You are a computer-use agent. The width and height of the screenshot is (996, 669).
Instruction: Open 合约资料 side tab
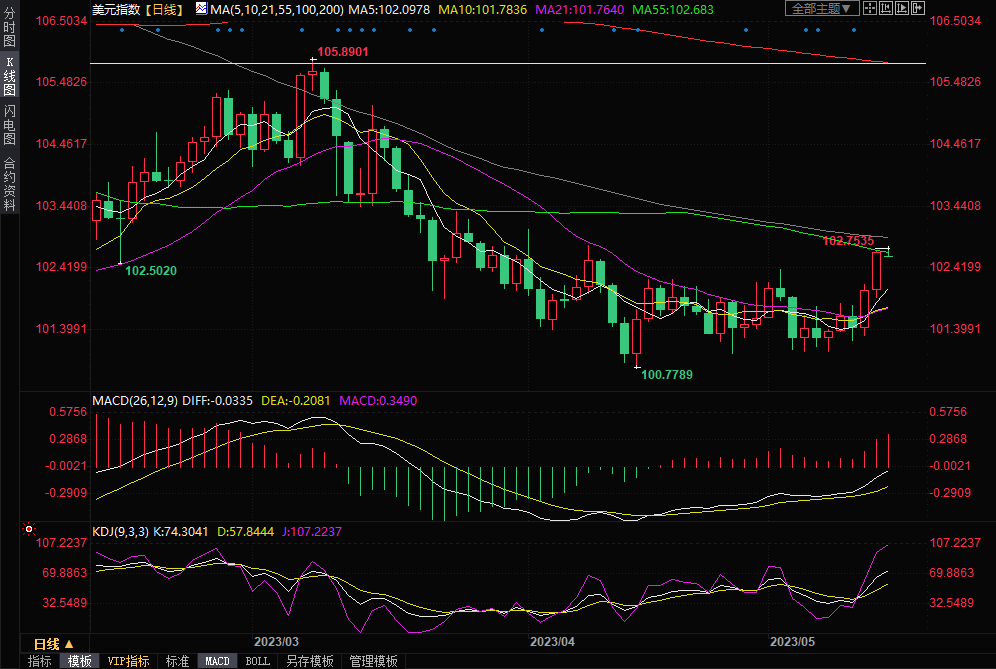click(x=9, y=183)
